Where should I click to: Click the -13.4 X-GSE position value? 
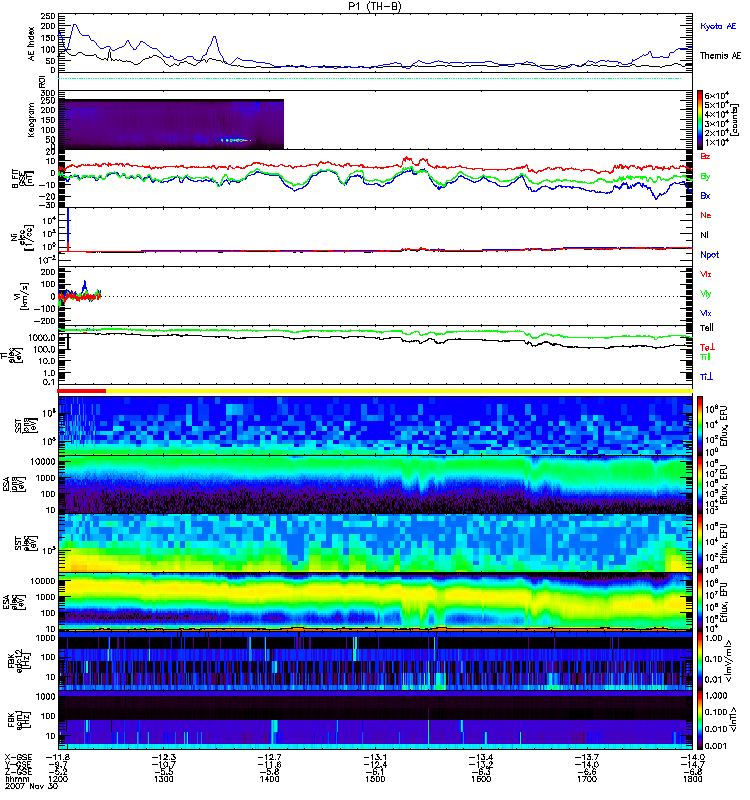(481, 757)
